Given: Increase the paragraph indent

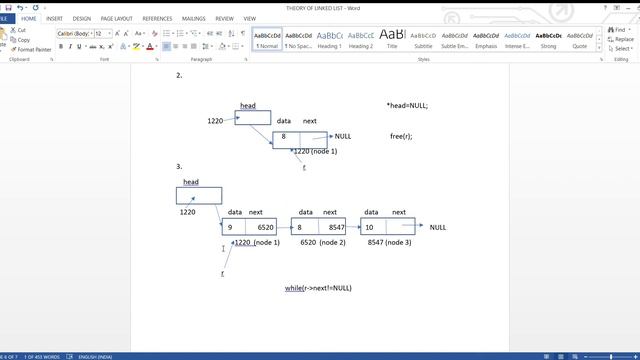Looking at the screenshot, I should 219,33.
